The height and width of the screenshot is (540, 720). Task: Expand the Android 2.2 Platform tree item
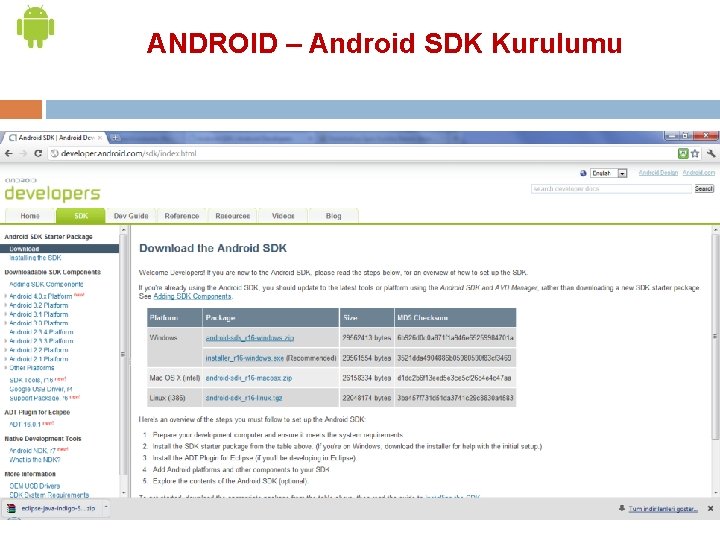coord(6,350)
